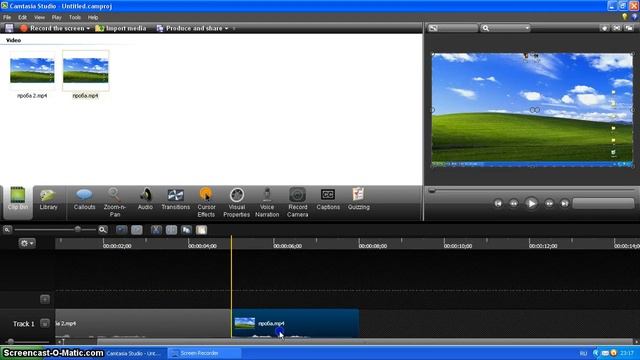Expand the Produce and share dropdown arrow
The height and width of the screenshot is (360, 640).
coord(227,29)
